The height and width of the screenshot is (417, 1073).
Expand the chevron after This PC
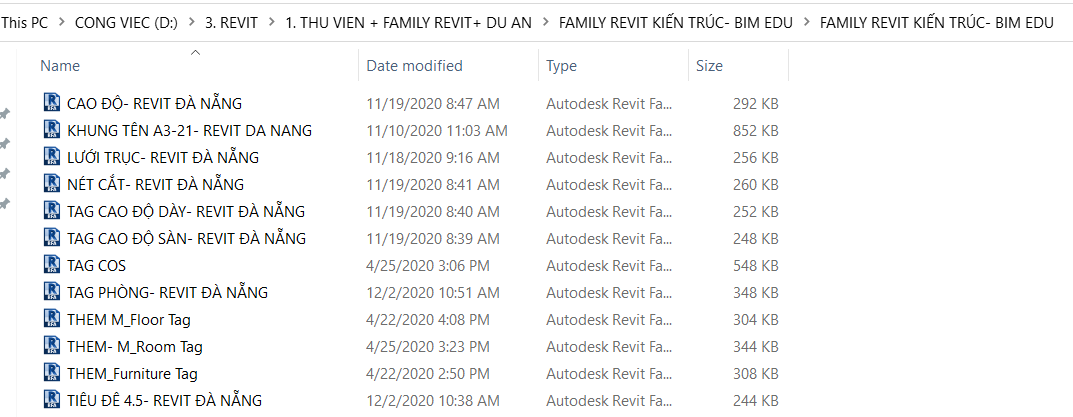click(x=59, y=22)
